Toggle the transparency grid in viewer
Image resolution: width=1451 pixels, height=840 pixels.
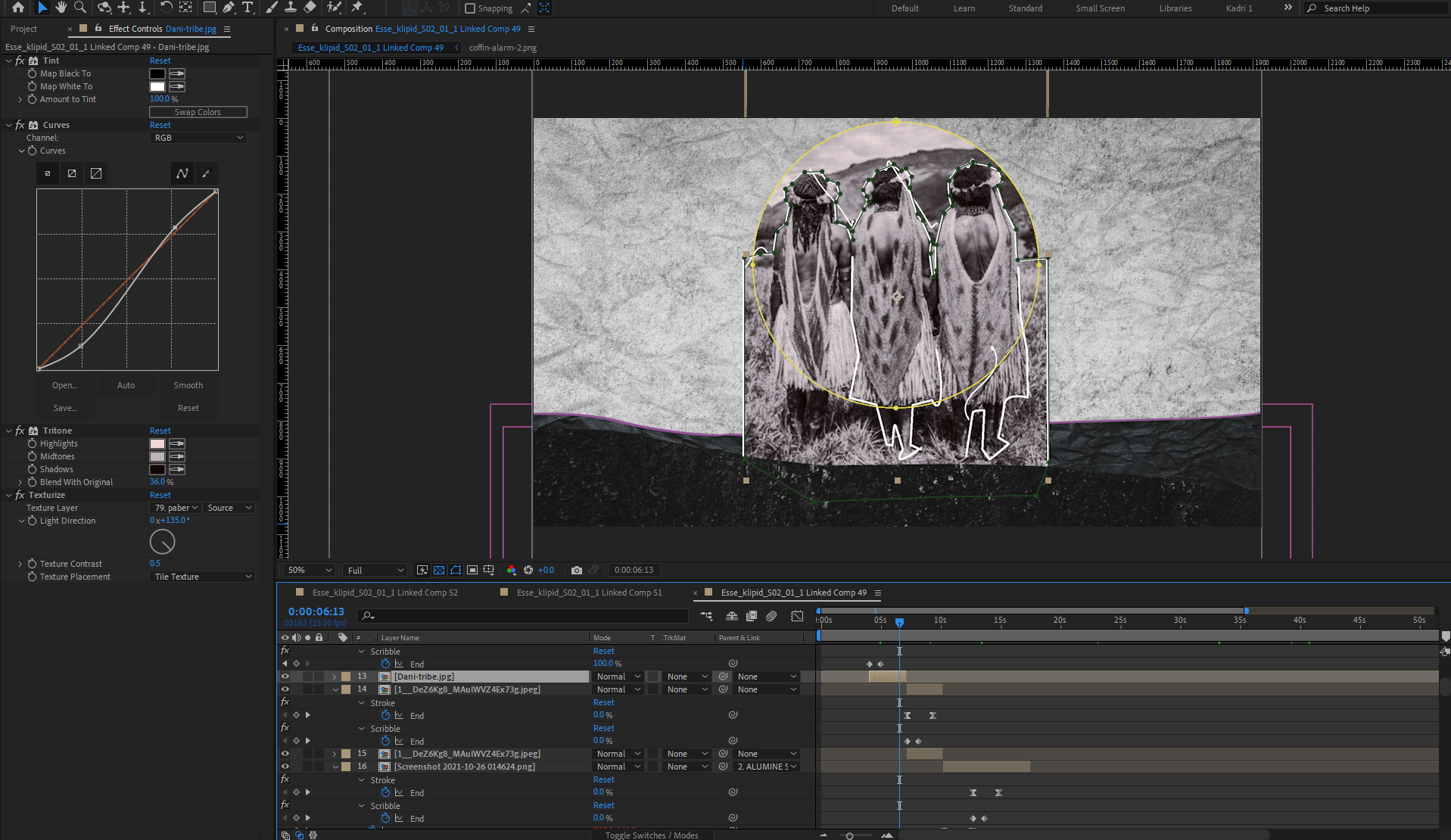439,570
